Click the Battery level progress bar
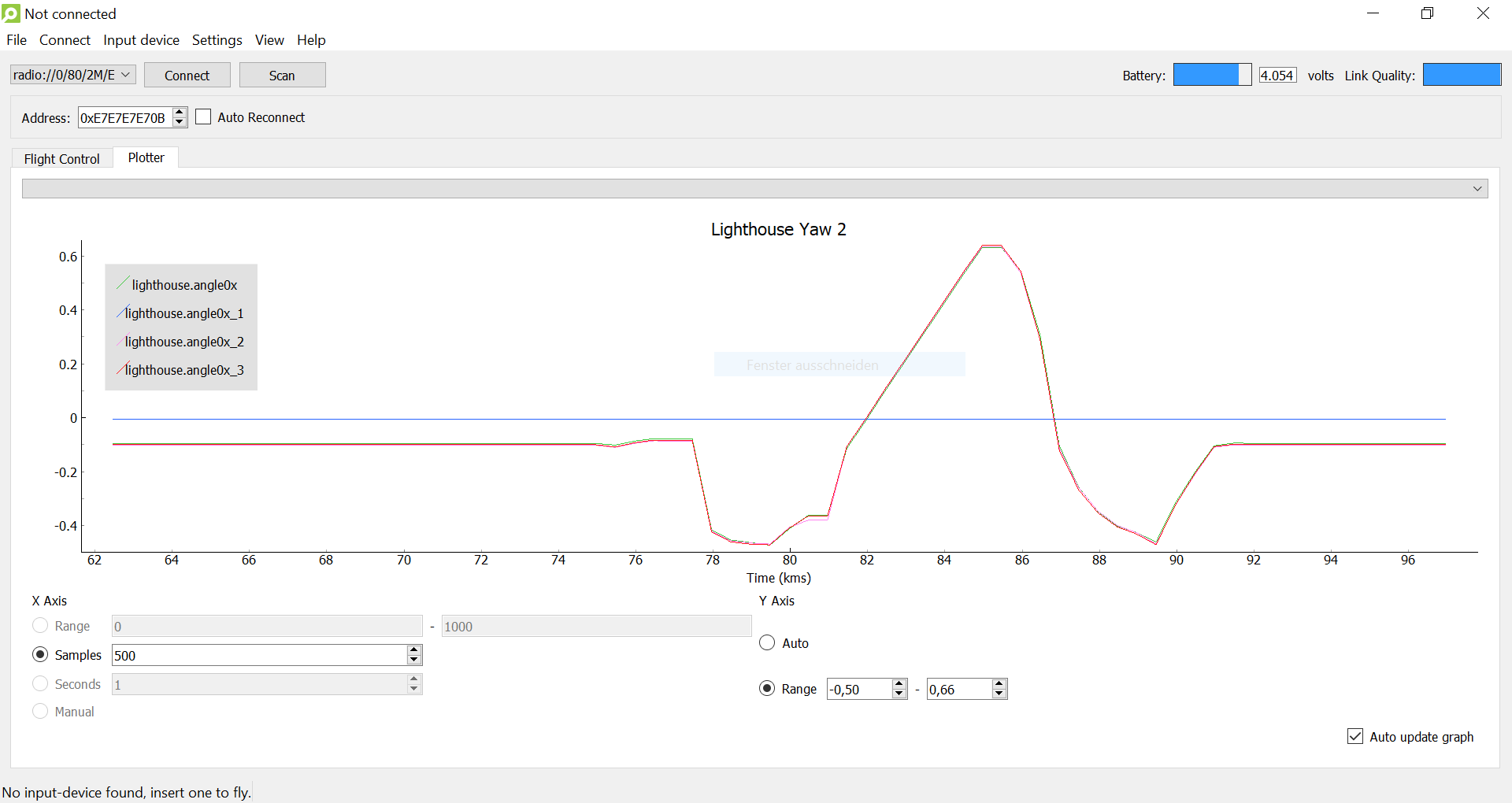Image resolution: width=1512 pixels, height=803 pixels. point(1212,75)
